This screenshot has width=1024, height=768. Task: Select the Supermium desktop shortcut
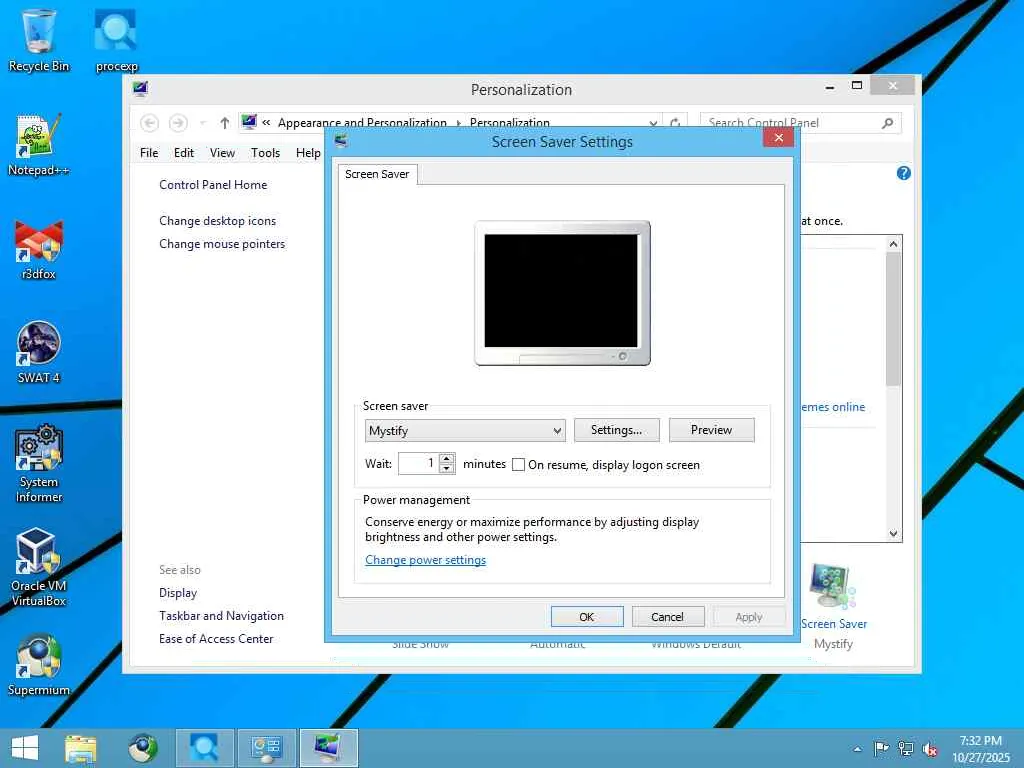[39, 664]
